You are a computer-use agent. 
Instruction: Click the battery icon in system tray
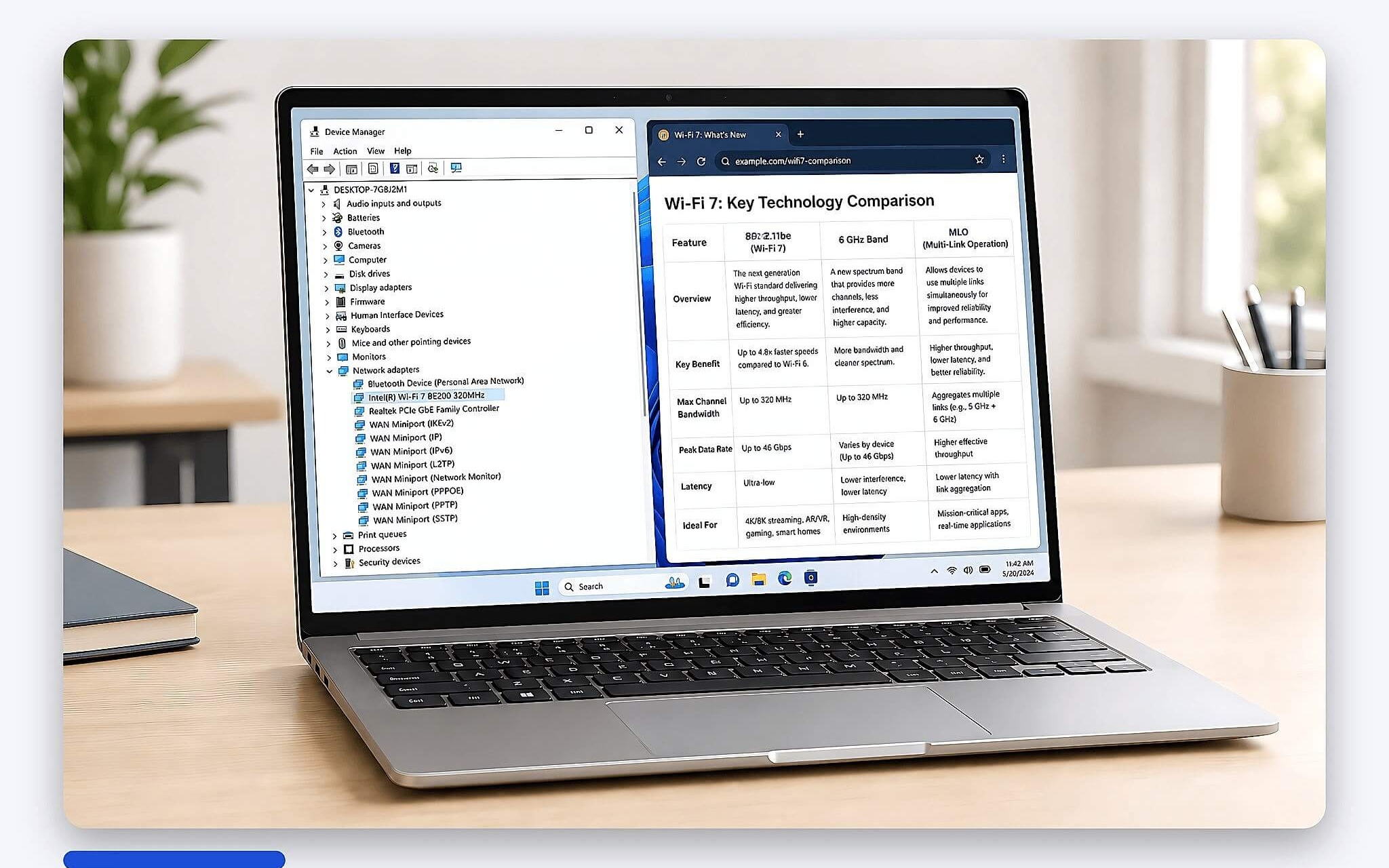point(985,569)
